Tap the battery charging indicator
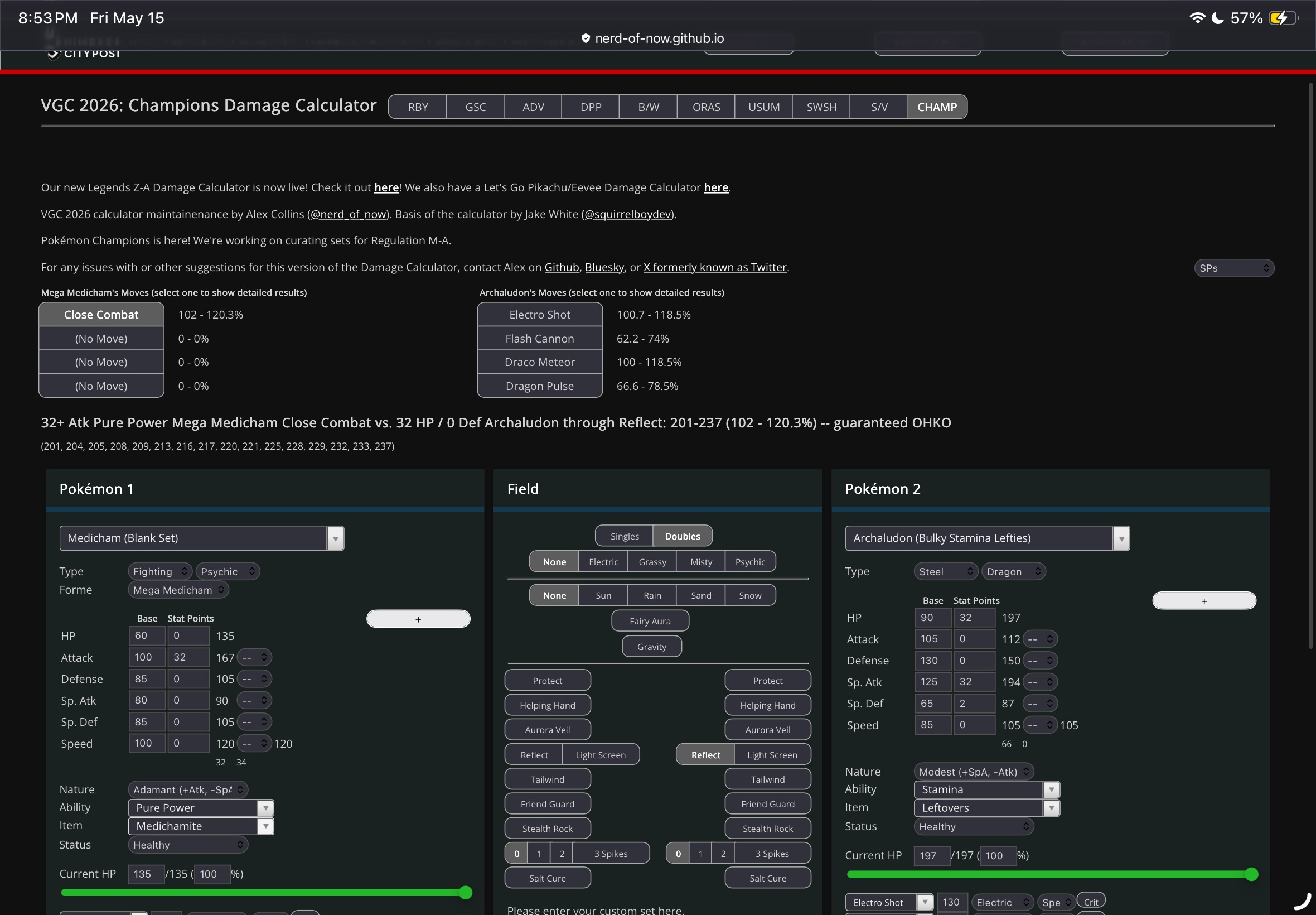The height and width of the screenshot is (915, 1316). click(x=1283, y=18)
